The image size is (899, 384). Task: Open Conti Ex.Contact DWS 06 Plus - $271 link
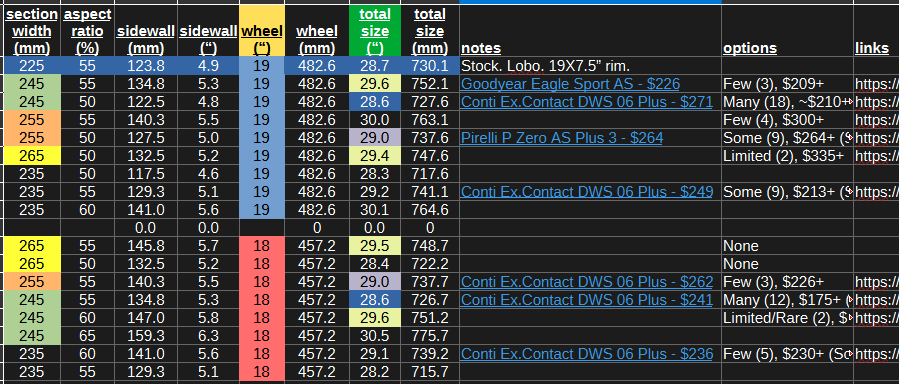[x=587, y=102]
